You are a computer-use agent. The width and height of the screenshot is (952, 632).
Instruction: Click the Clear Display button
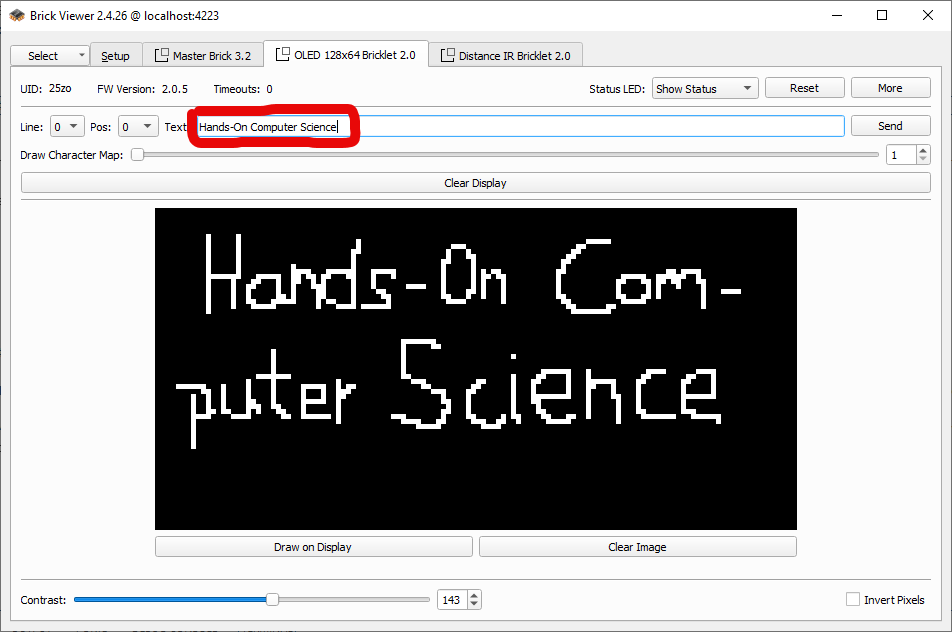coord(475,183)
